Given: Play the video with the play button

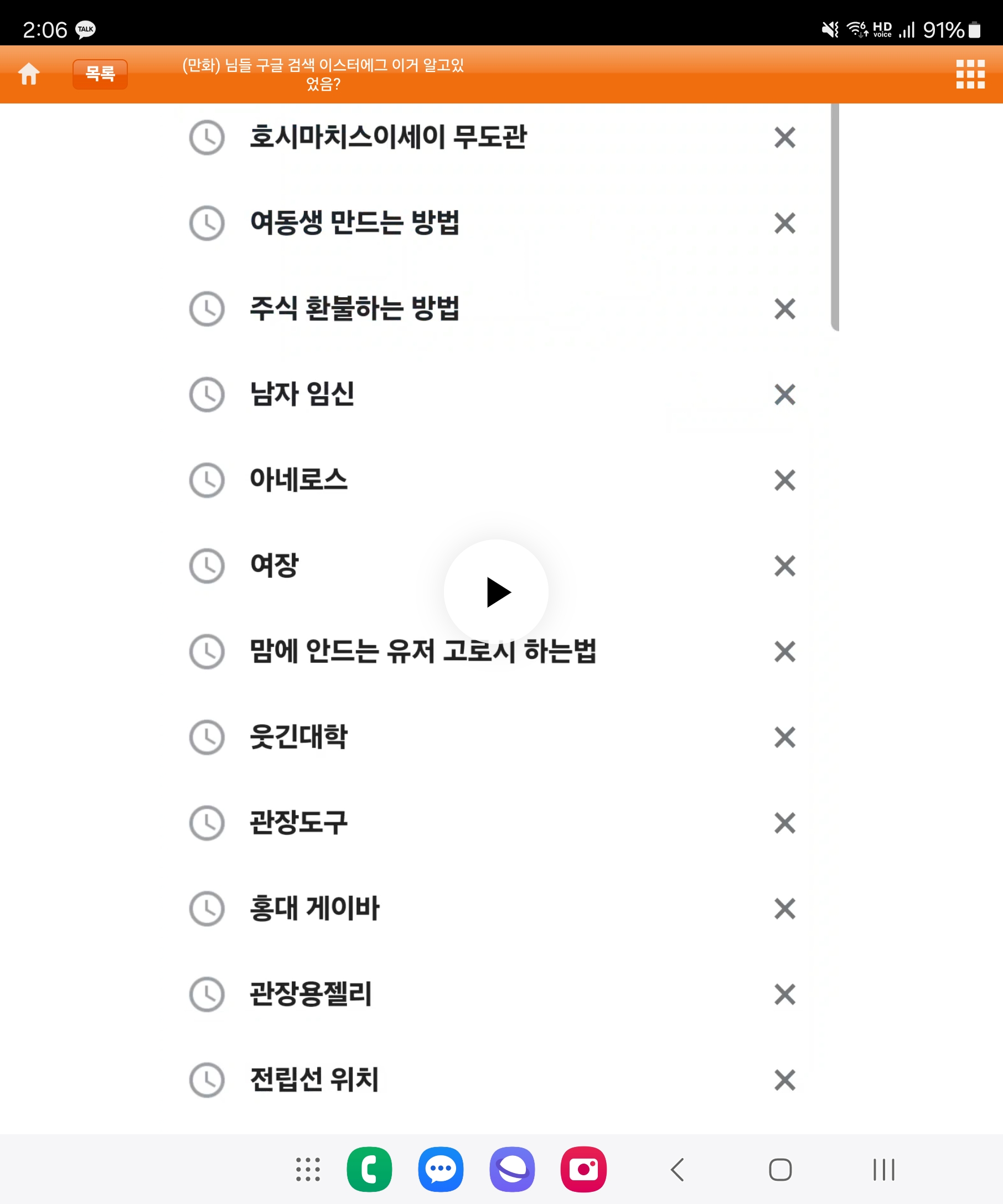Looking at the screenshot, I should pyautogui.click(x=496, y=591).
